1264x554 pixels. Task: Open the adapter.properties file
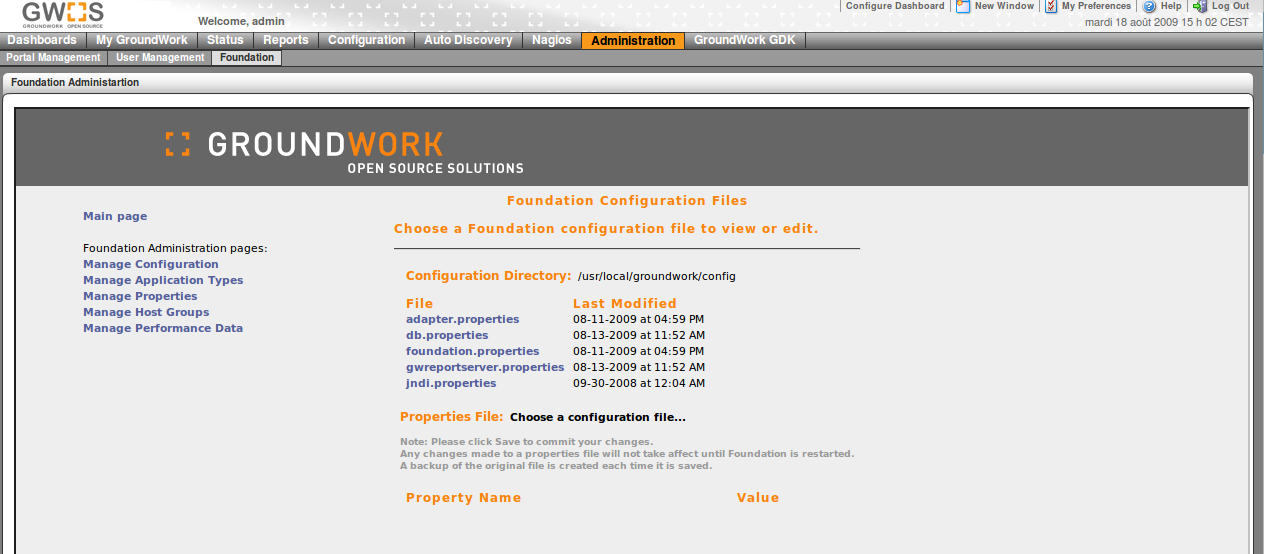tap(462, 319)
